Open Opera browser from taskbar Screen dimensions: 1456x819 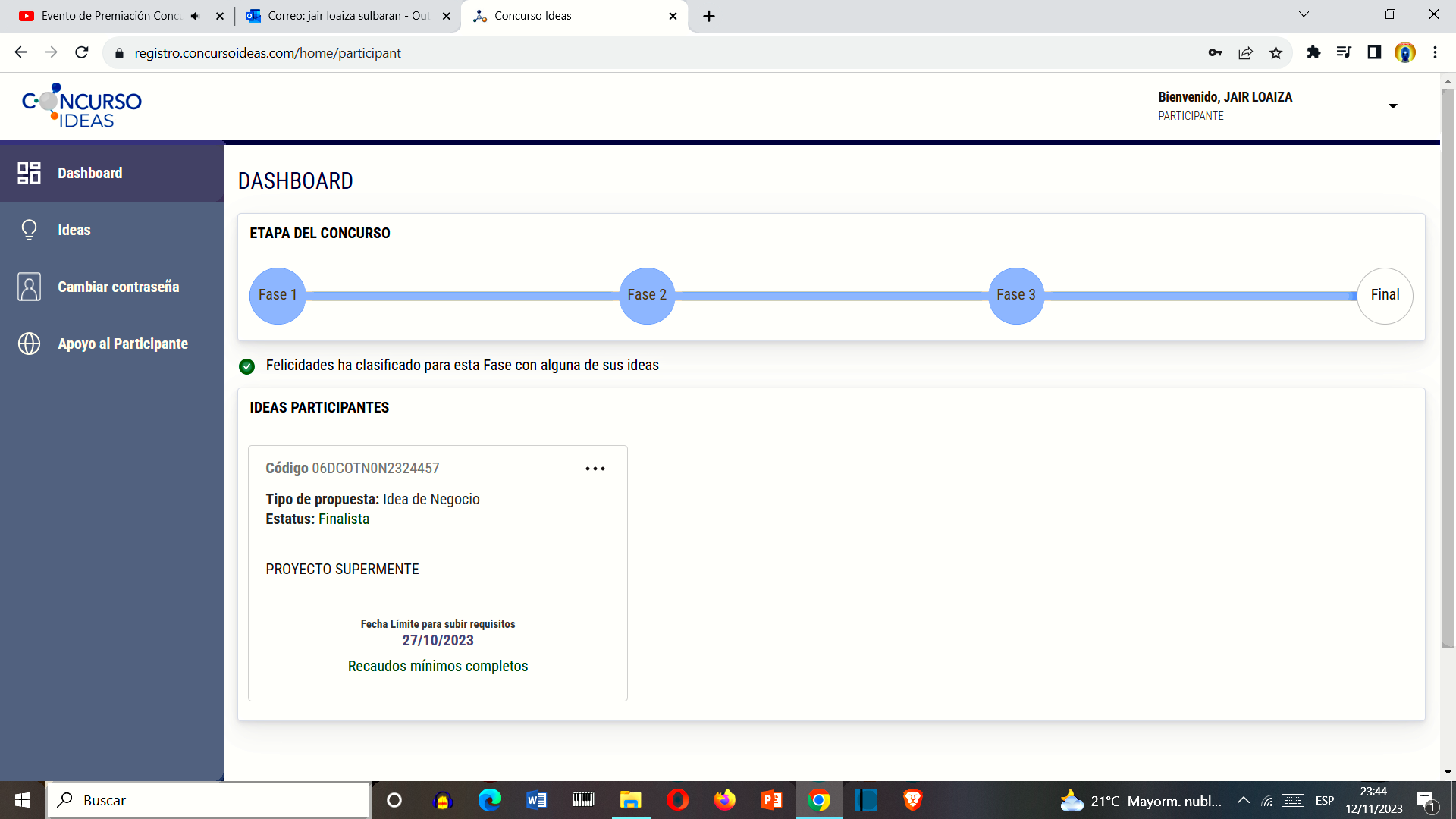677,800
